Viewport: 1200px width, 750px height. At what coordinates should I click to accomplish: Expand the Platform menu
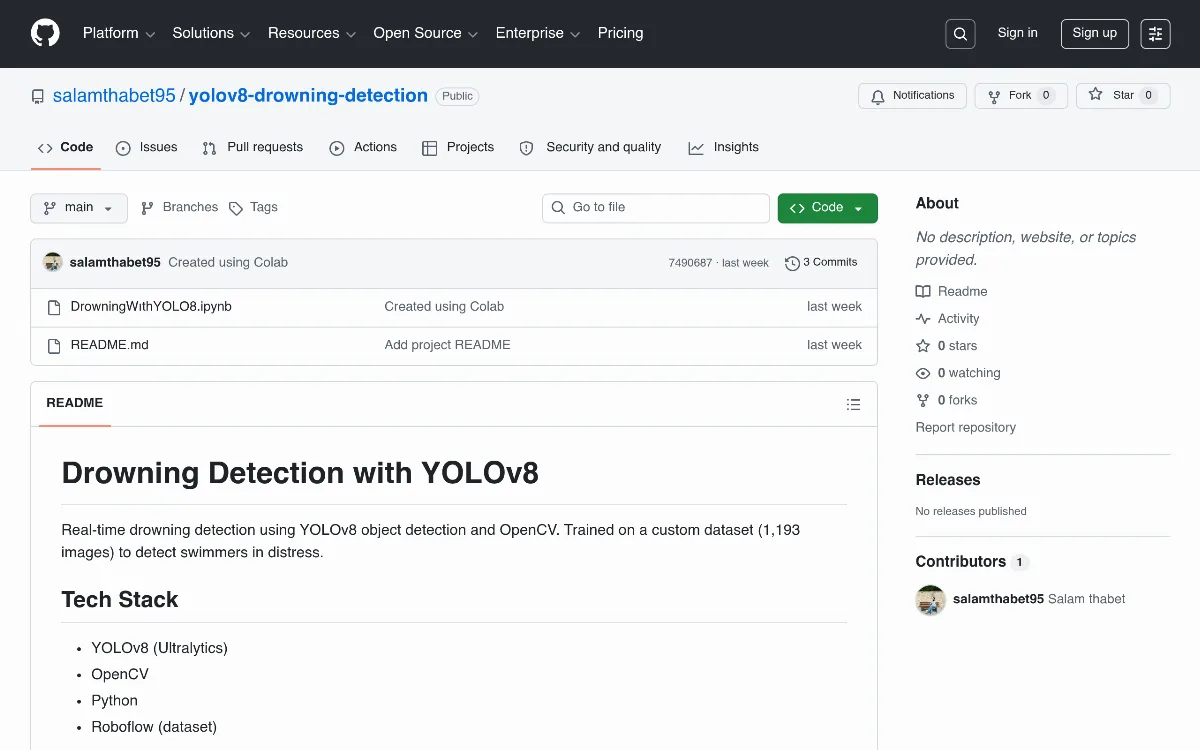(119, 33)
